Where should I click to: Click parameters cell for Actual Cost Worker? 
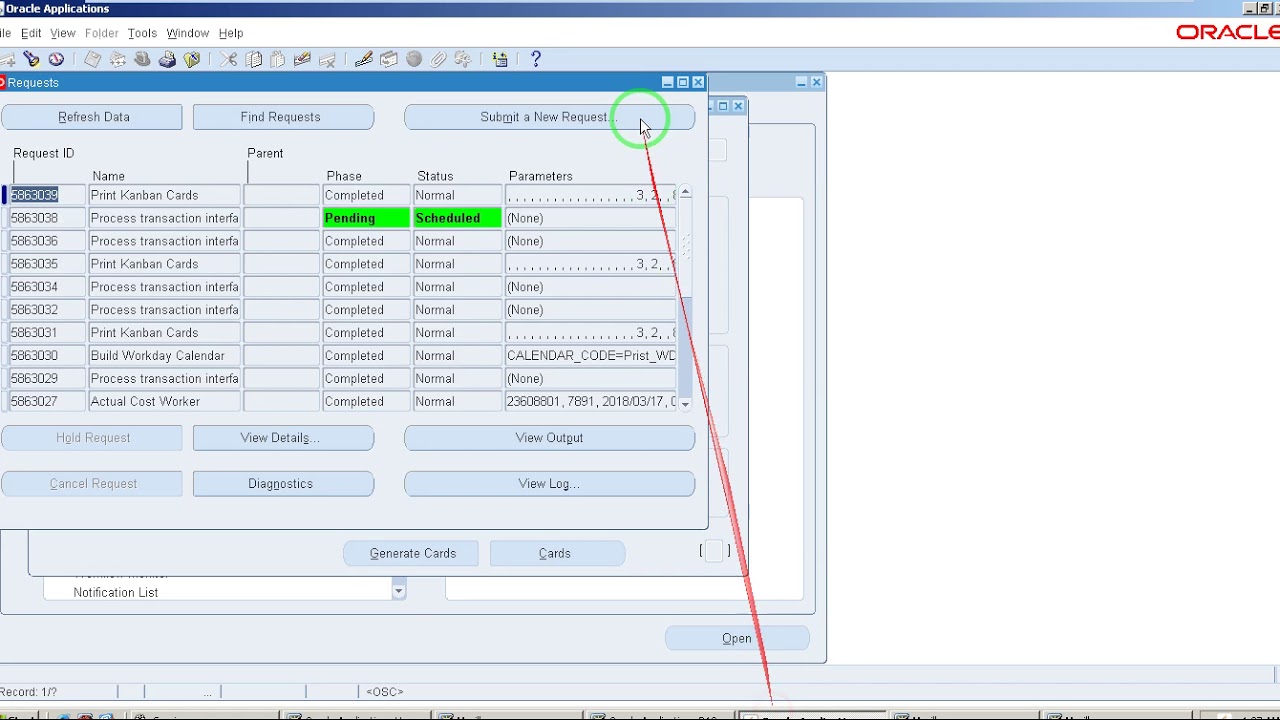591,402
